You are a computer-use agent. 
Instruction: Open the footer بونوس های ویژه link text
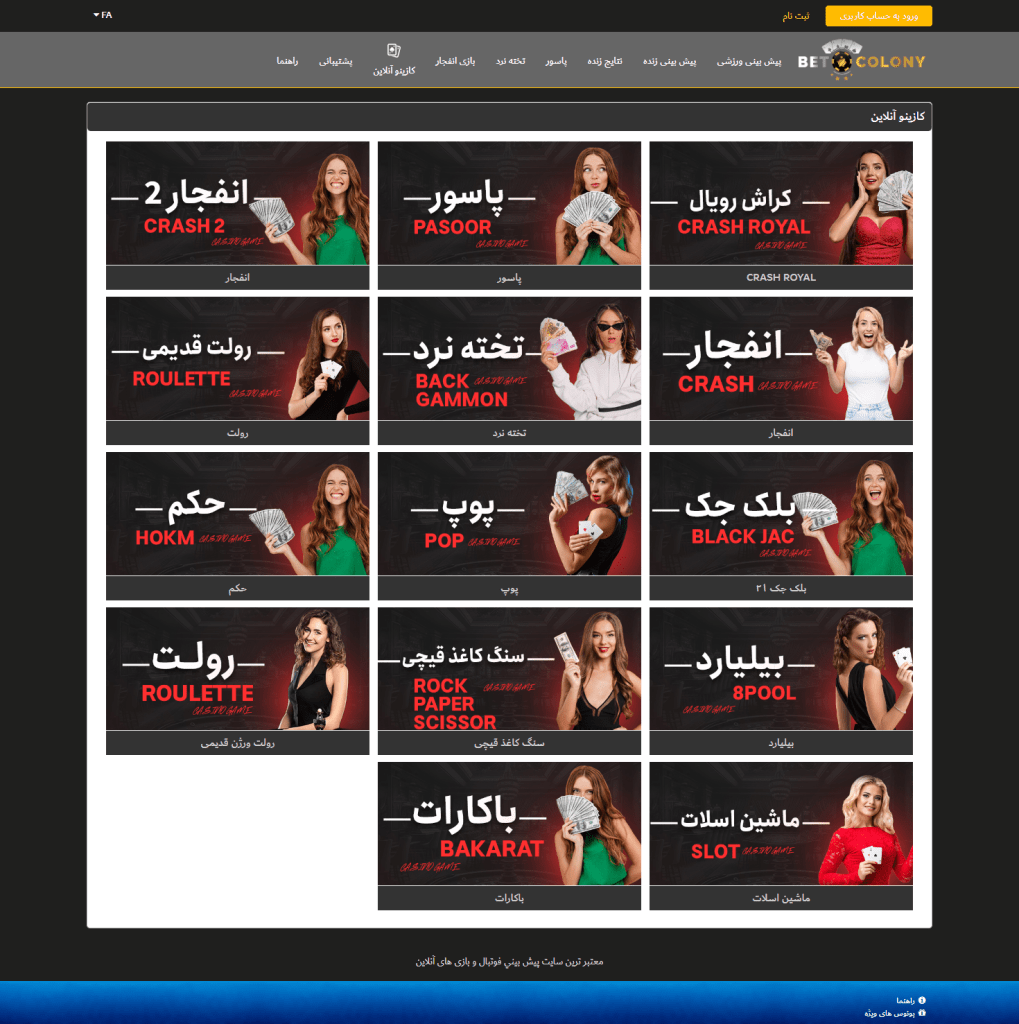click(x=889, y=1014)
